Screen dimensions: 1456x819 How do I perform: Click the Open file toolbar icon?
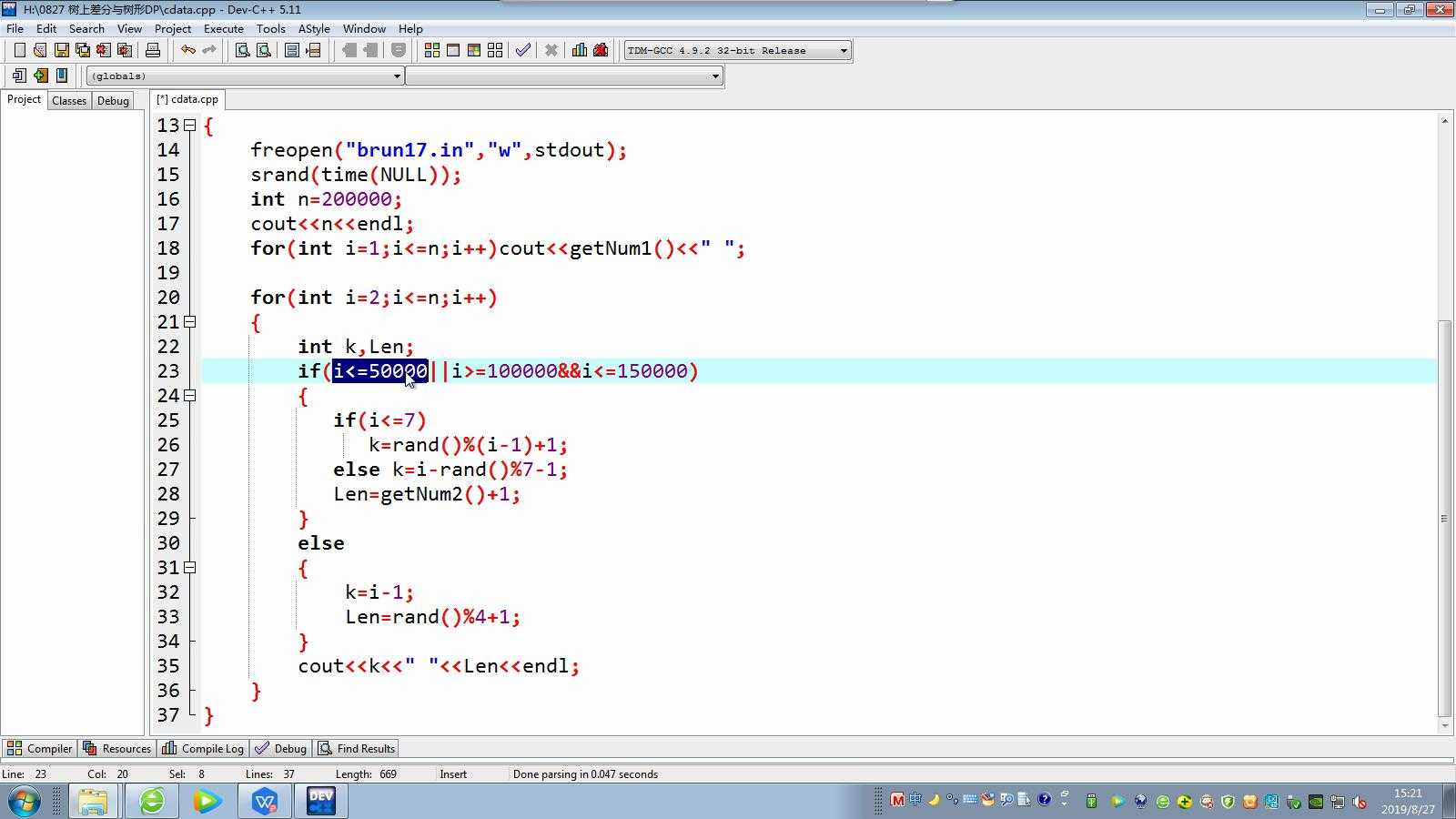click(40, 50)
